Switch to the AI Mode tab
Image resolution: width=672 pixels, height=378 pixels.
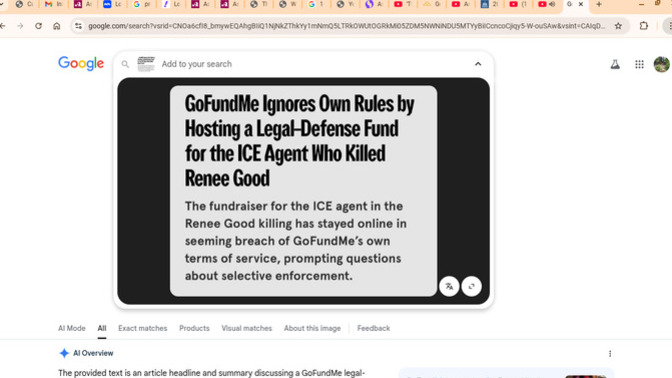[72, 328]
